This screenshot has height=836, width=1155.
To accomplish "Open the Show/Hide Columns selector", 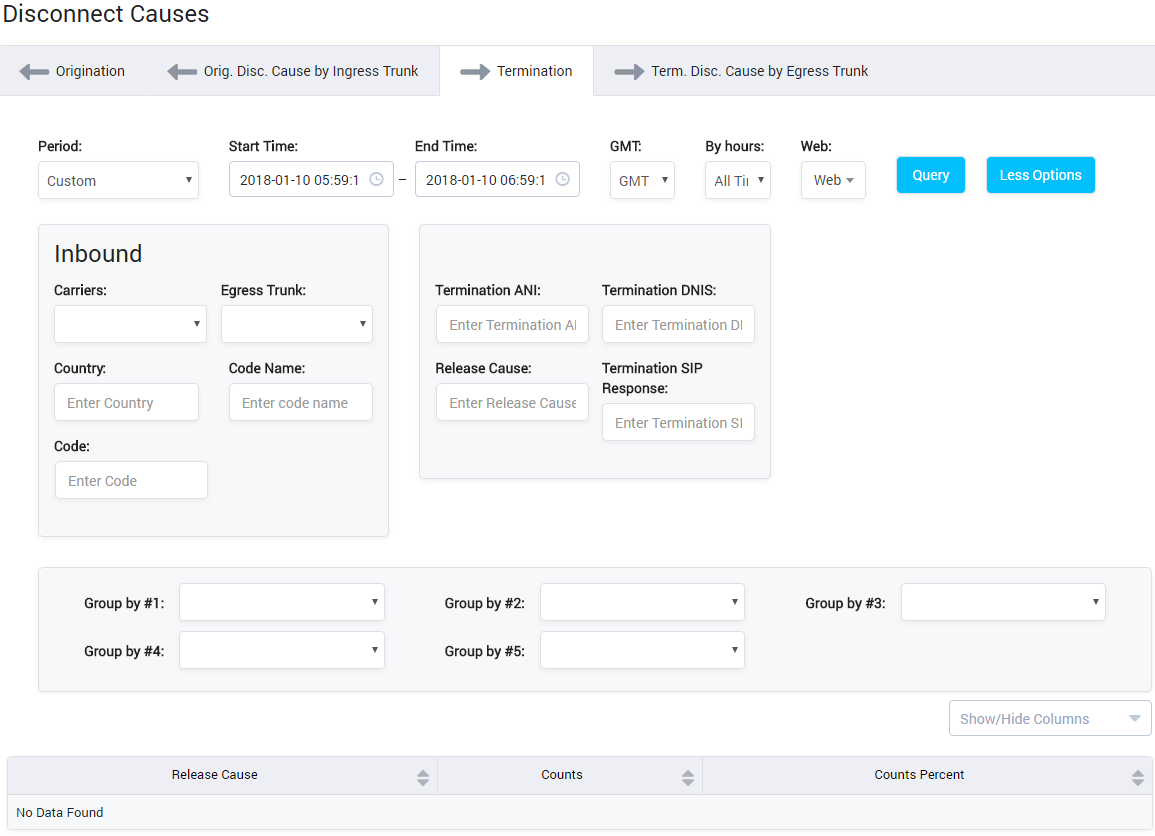I will point(1049,718).
